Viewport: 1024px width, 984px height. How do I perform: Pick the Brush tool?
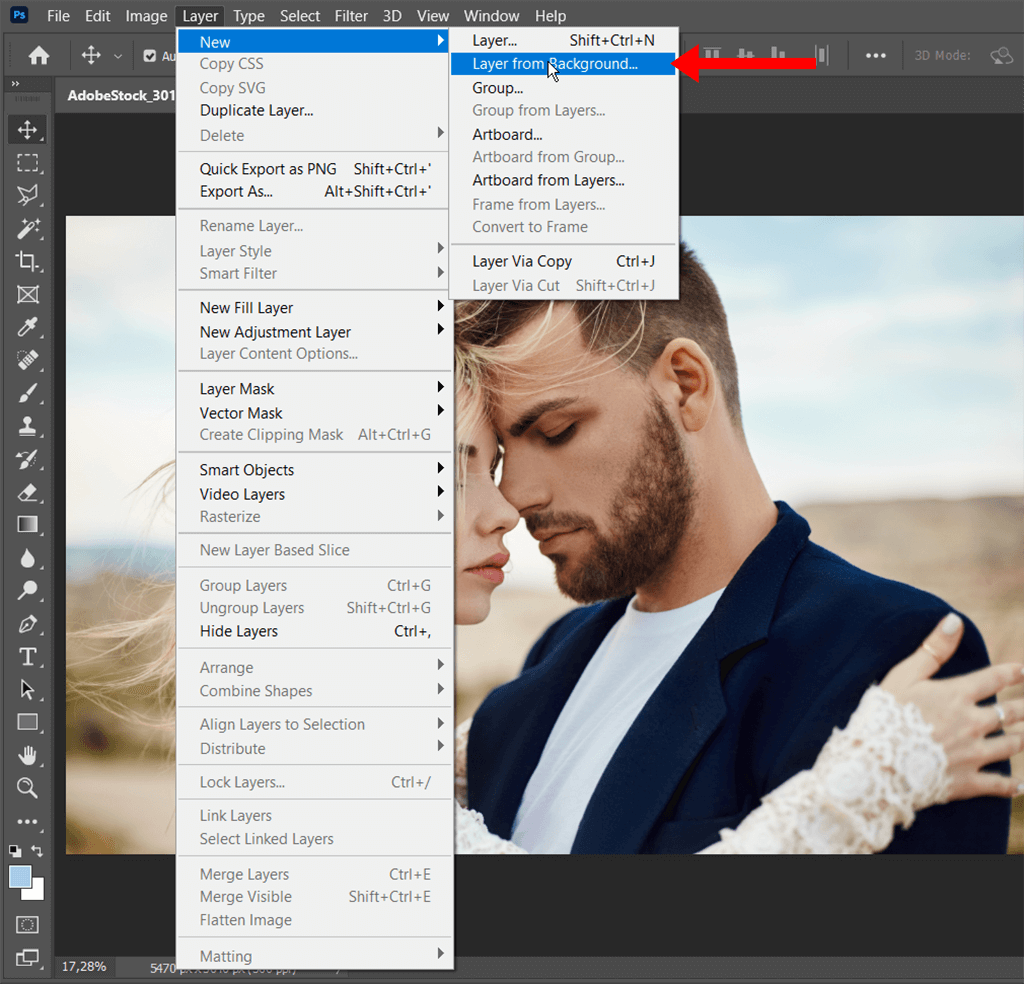[27, 393]
